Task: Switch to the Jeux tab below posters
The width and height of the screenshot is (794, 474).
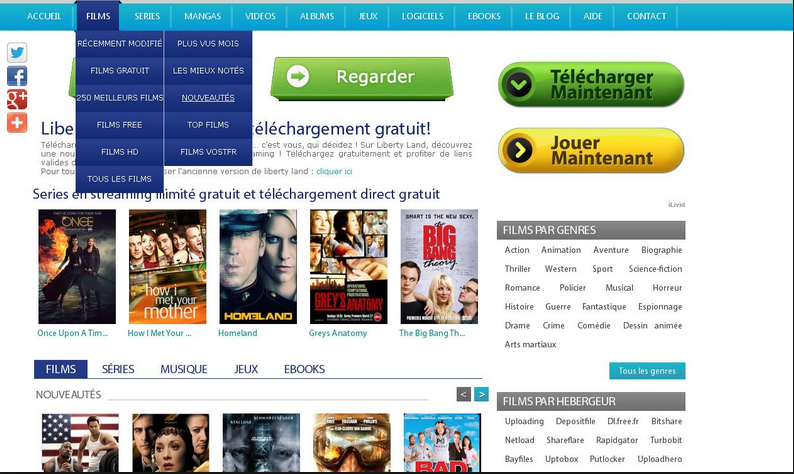Action: pyautogui.click(x=246, y=369)
